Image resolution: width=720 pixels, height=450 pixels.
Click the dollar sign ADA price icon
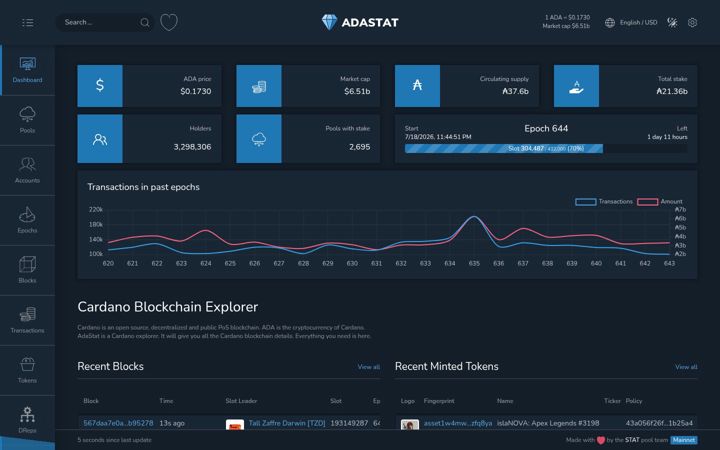pos(100,85)
